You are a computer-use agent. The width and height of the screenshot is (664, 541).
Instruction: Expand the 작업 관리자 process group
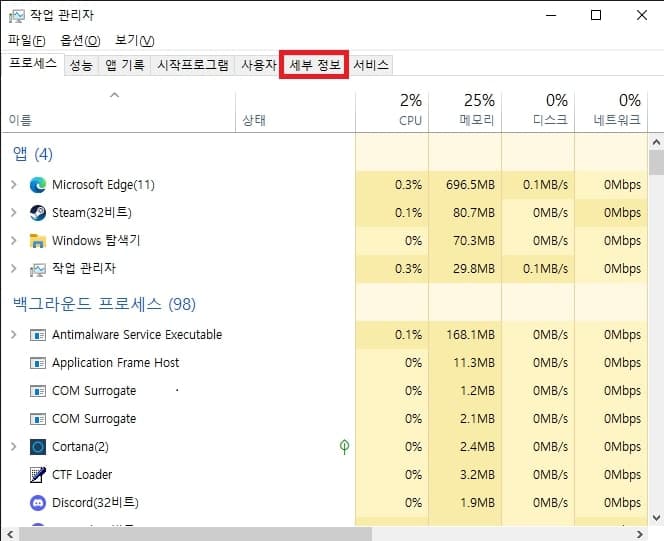[14, 268]
